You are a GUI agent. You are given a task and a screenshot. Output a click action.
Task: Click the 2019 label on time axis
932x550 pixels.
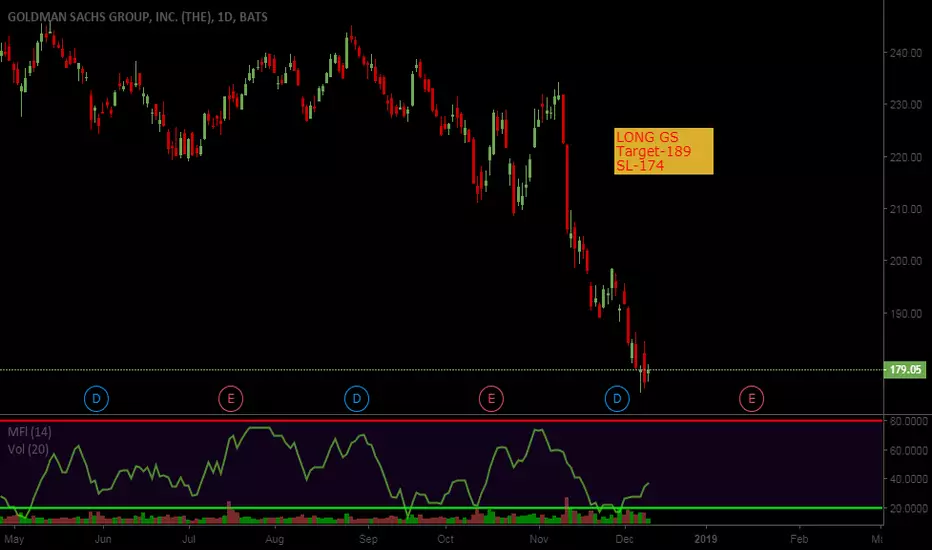click(706, 539)
